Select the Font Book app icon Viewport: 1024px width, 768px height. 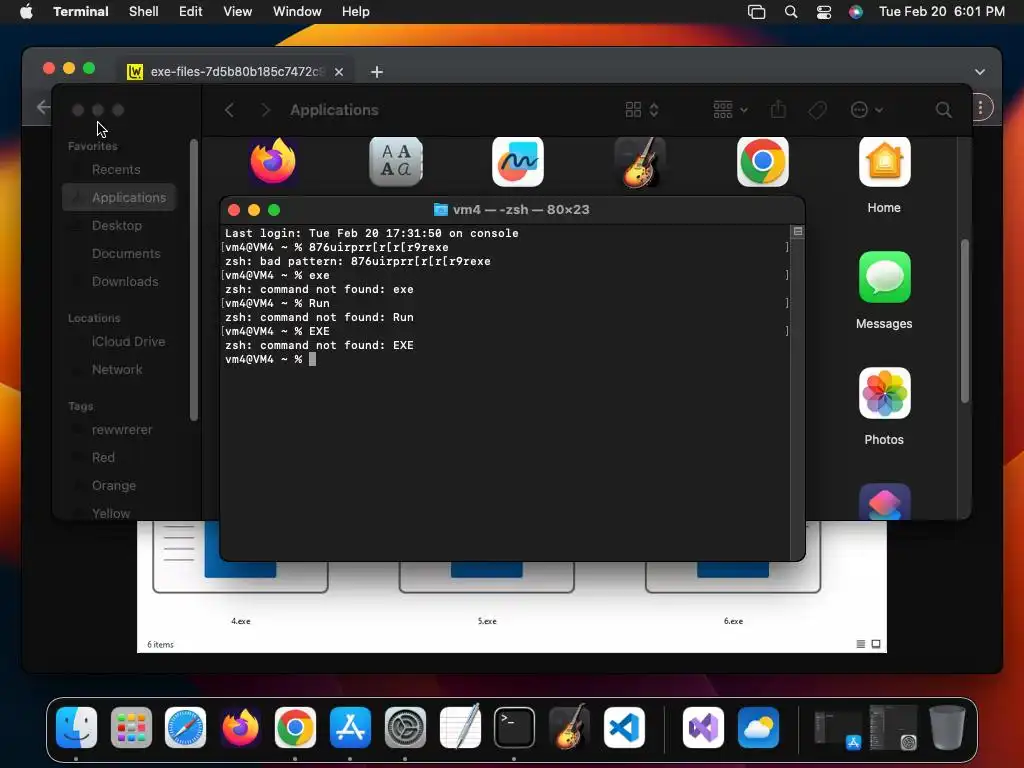[x=396, y=161]
